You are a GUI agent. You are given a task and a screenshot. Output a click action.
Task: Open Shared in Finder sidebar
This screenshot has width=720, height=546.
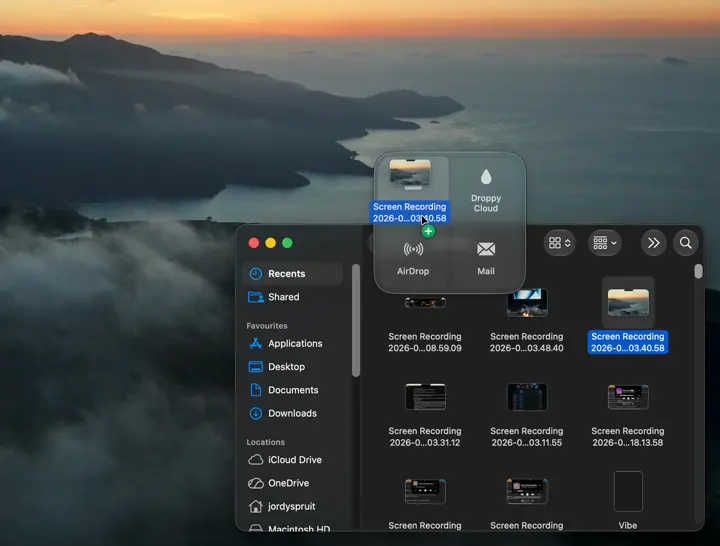(x=292, y=297)
